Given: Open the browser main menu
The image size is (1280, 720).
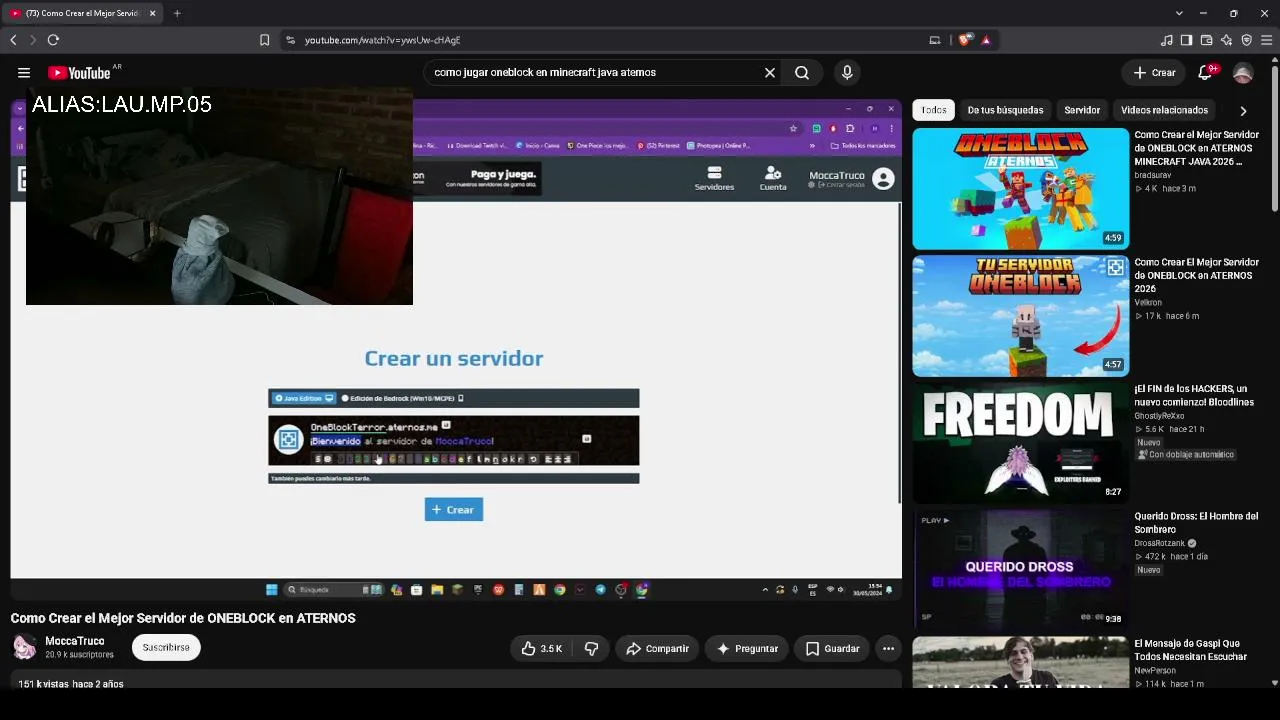Looking at the screenshot, I should pyautogui.click(x=1266, y=40).
